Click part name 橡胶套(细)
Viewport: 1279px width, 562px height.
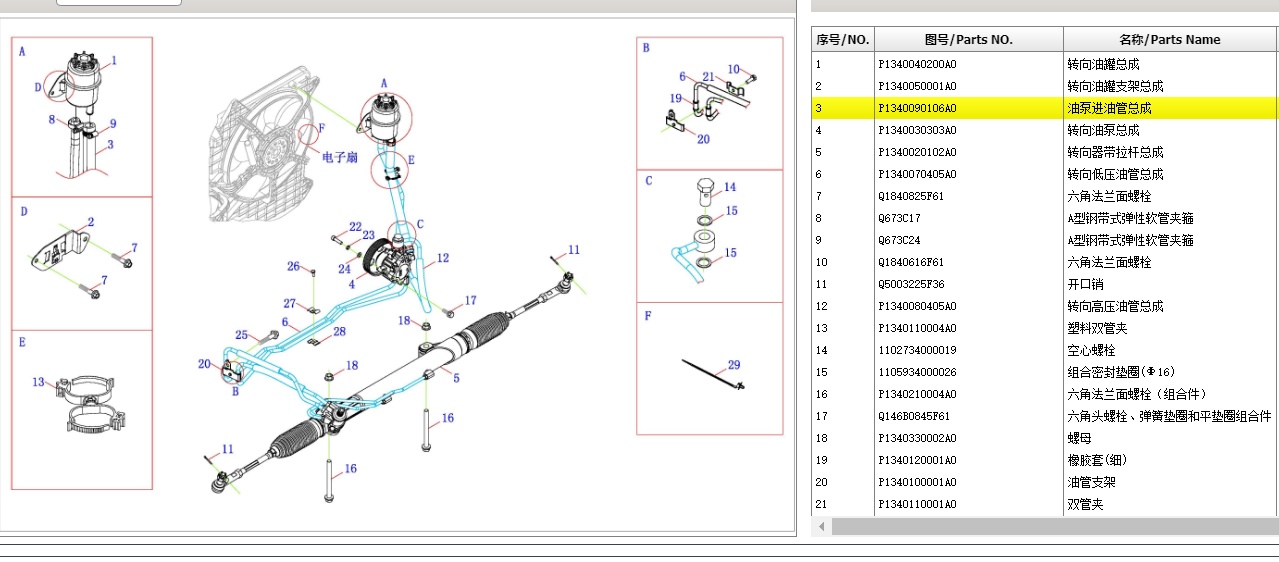pos(1097,460)
